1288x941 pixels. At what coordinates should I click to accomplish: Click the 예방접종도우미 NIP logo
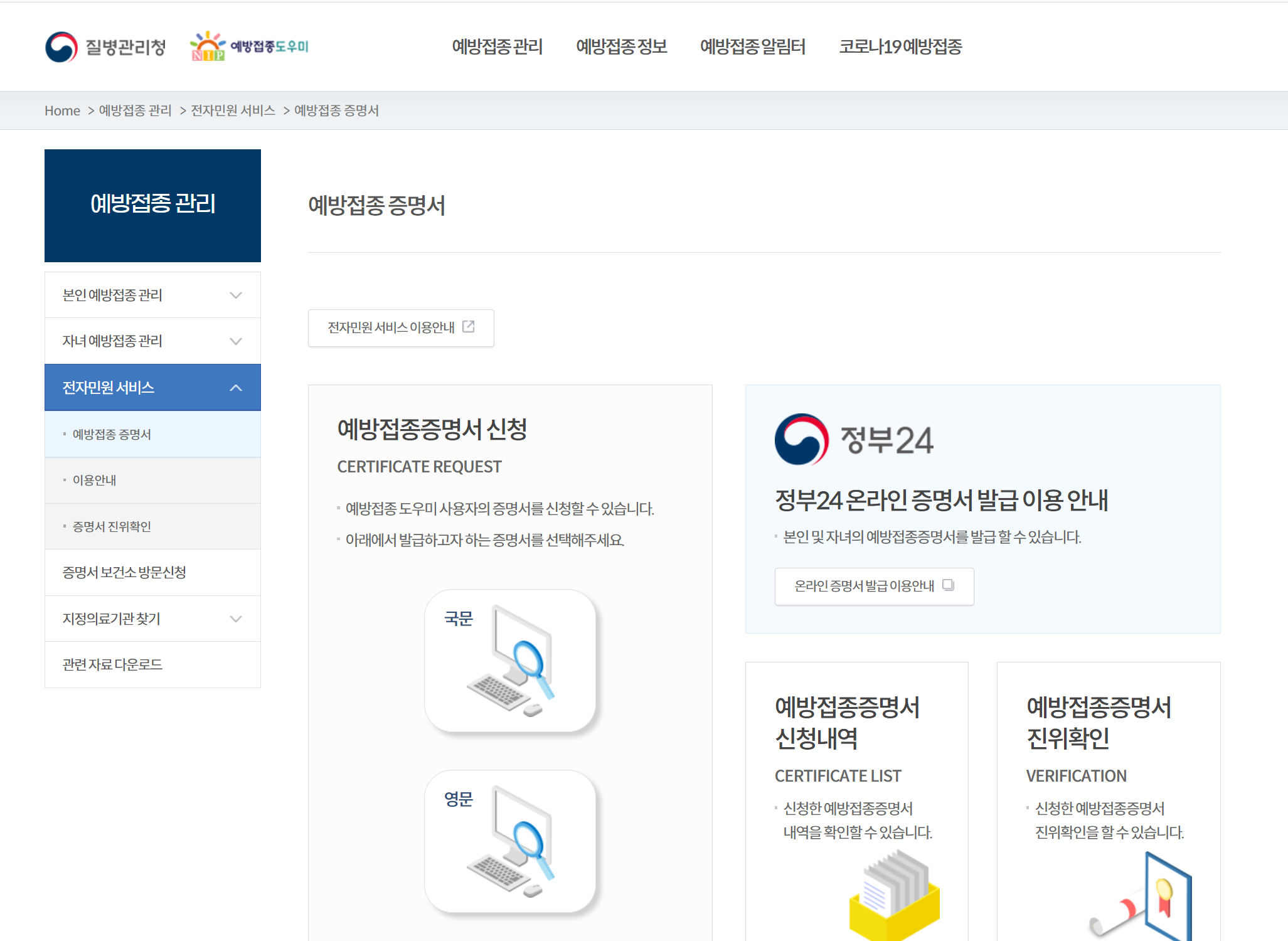pyautogui.click(x=250, y=46)
